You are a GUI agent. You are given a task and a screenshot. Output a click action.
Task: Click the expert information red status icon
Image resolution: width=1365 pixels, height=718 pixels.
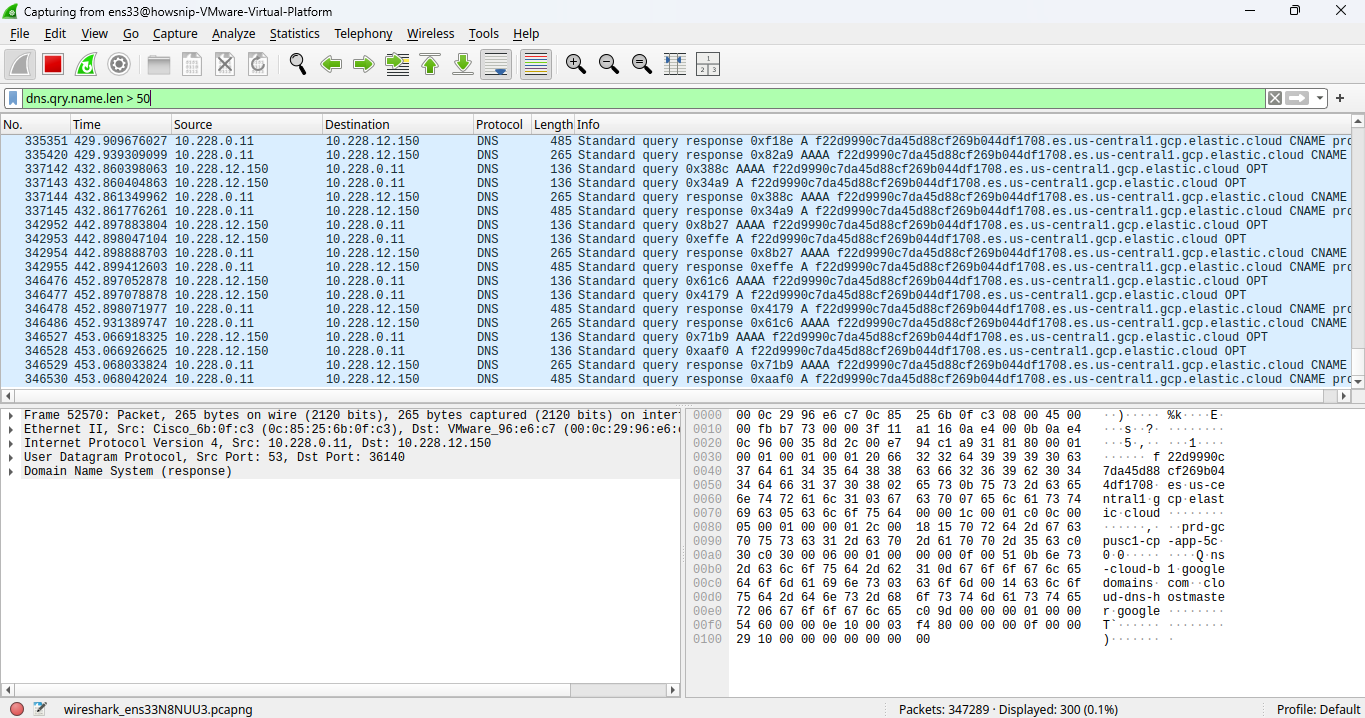[17, 709]
